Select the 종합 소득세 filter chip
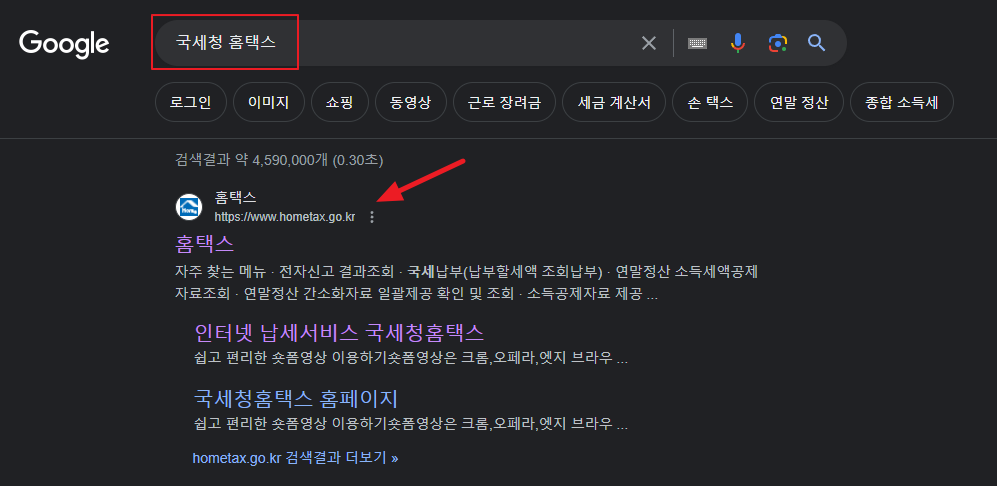Screen dimensions: 997x486 (902, 102)
